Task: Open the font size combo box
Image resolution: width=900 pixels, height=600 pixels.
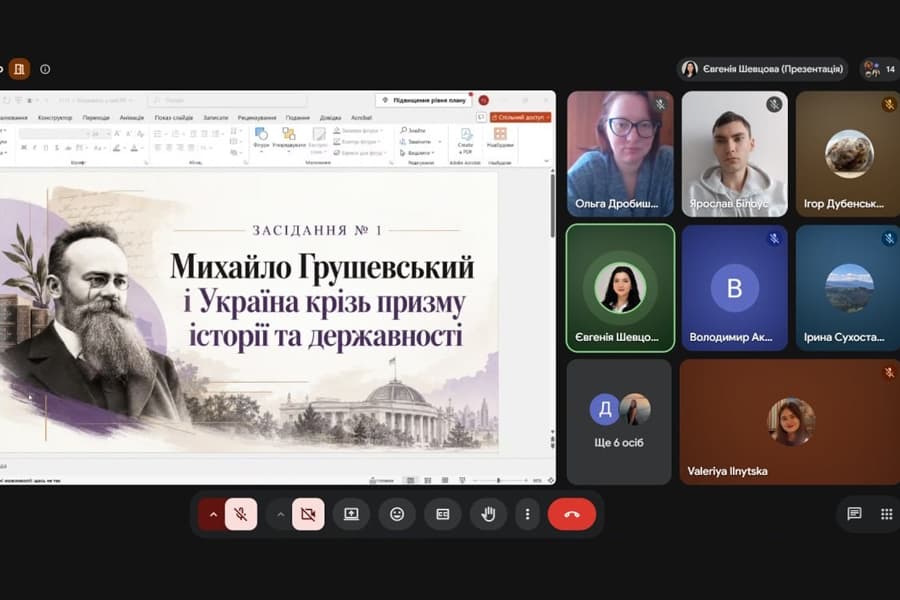Action: pos(100,134)
